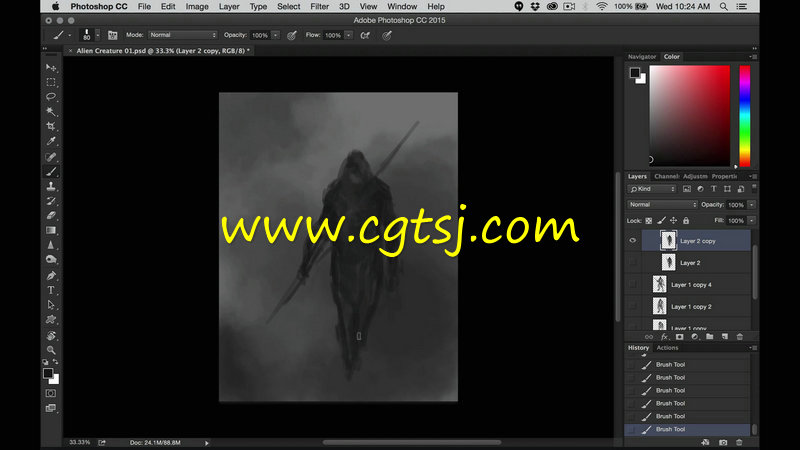Select the Type tool
Image resolution: width=800 pixels, height=450 pixels.
click(x=51, y=290)
